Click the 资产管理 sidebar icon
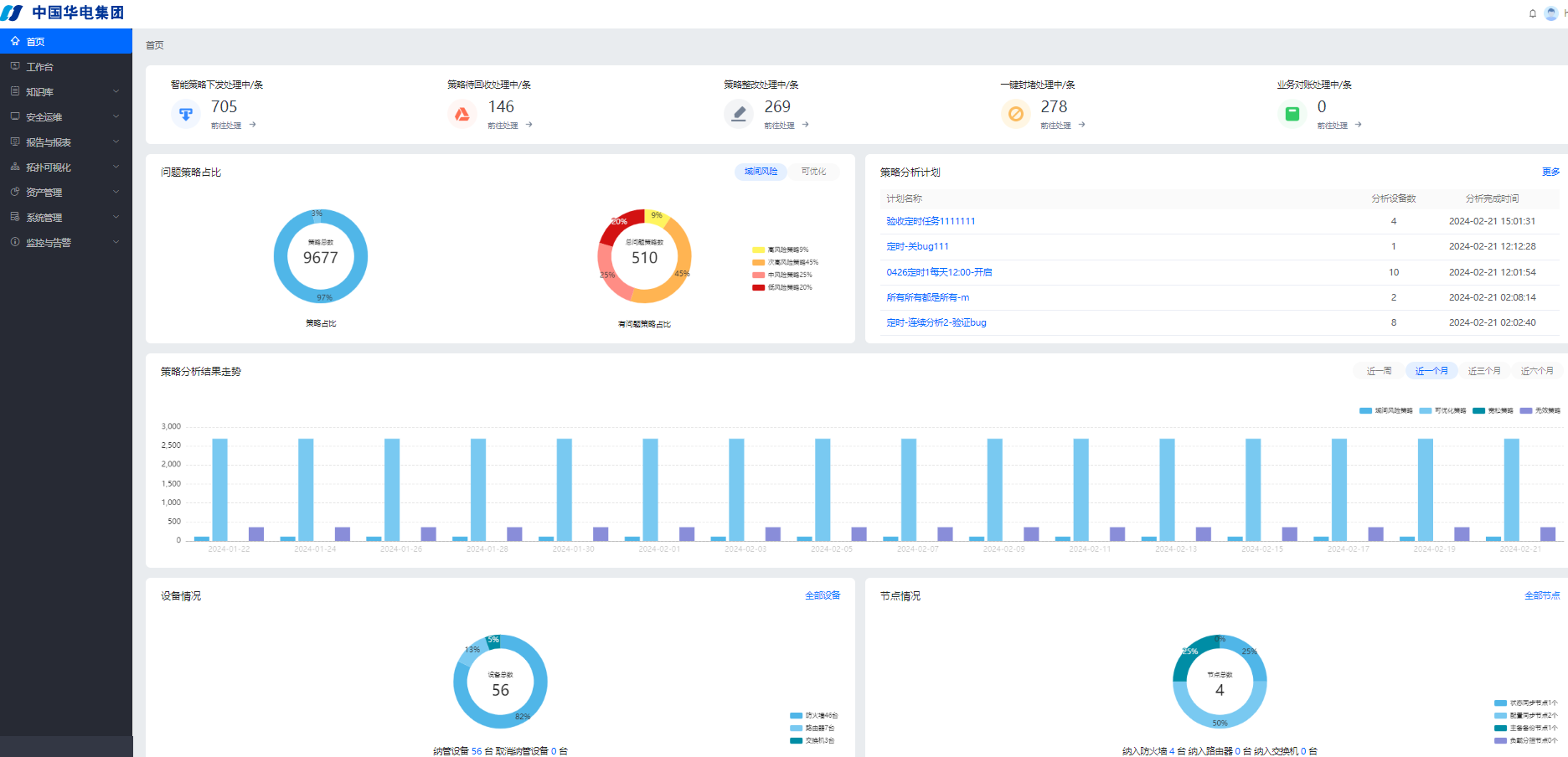The height and width of the screenshot is (757, 1568). (15, 192)
